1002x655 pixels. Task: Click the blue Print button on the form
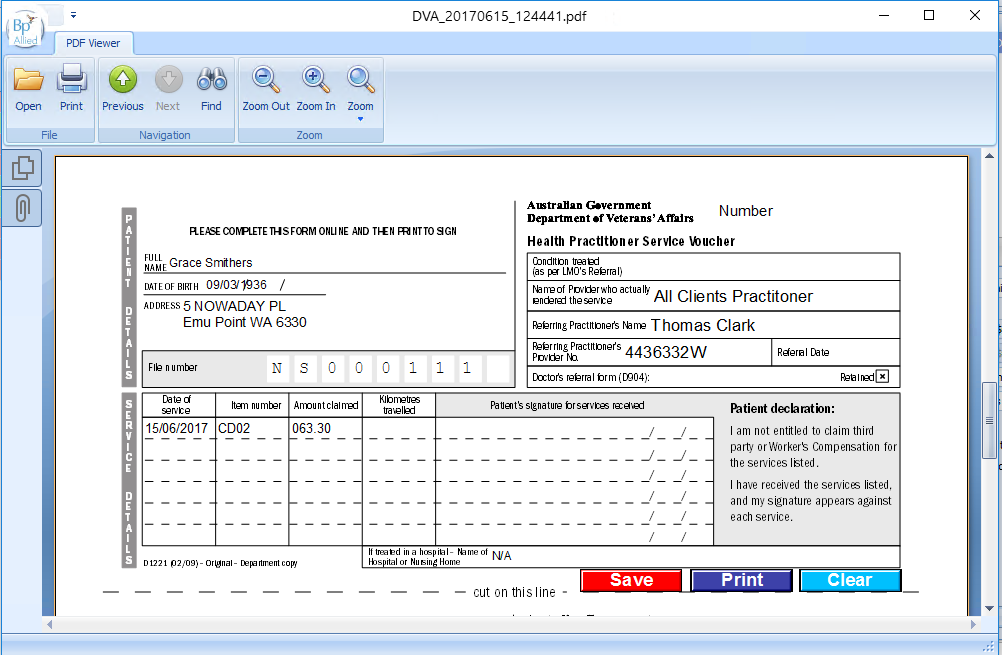pyautogui.click(x=741, y=580)
